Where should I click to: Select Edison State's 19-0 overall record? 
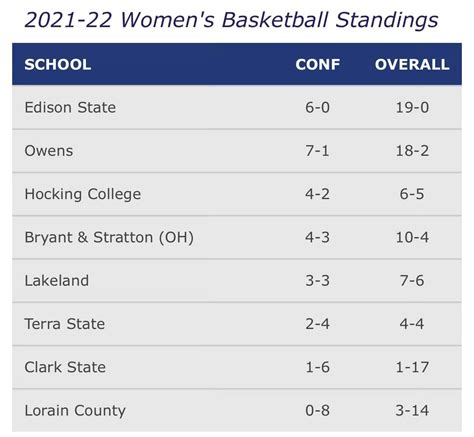tap(412, 108)
